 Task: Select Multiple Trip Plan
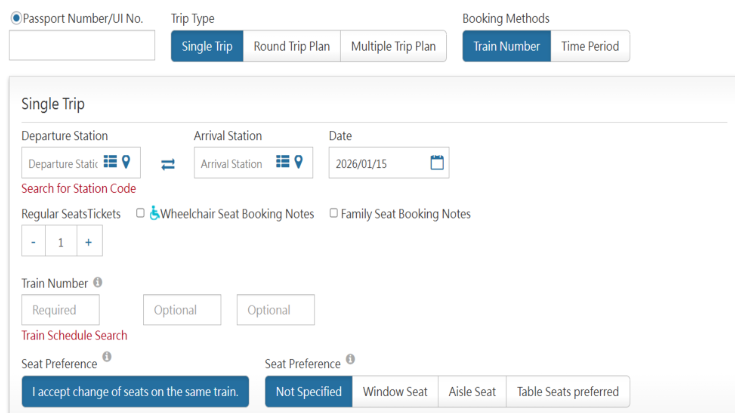pos(393,46)
